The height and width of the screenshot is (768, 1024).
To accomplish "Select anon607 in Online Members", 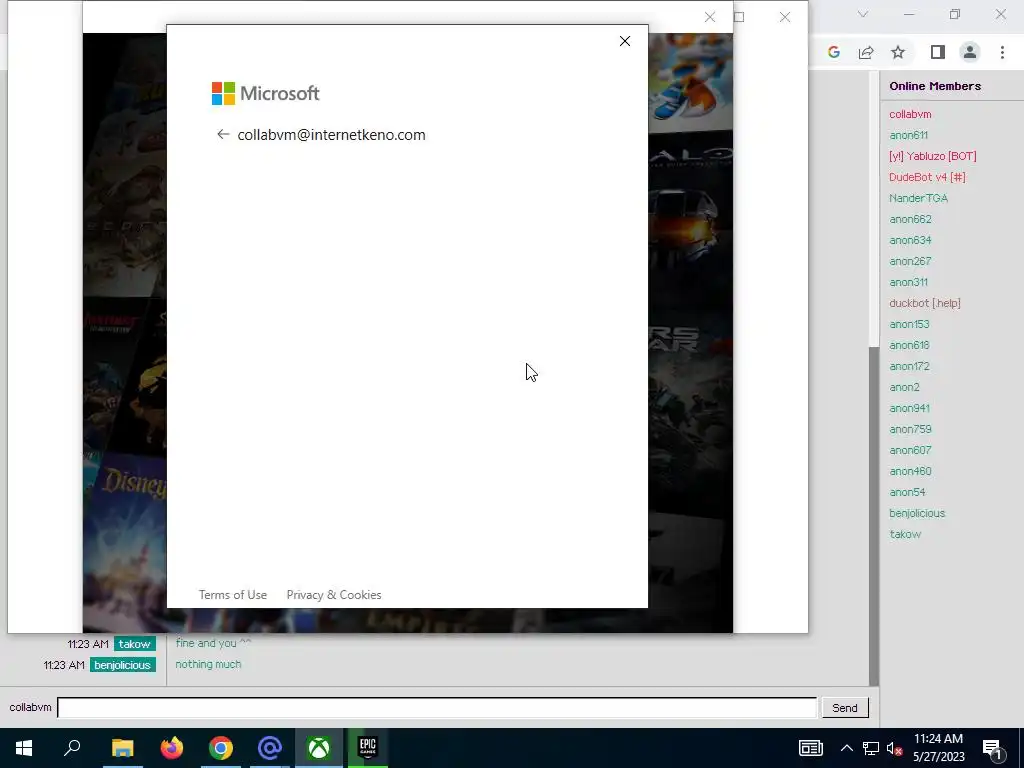I will (910, 450).
